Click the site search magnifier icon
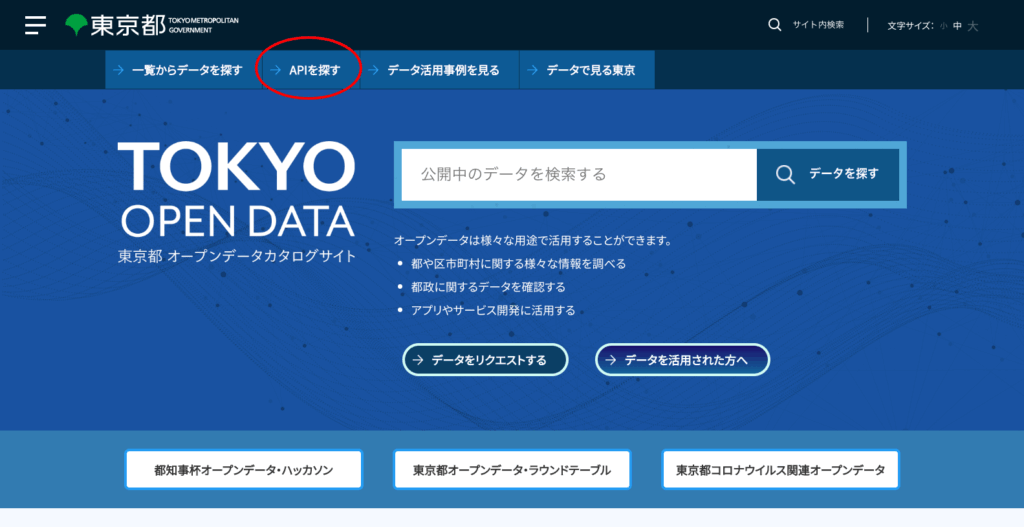 tap(775, 25)
